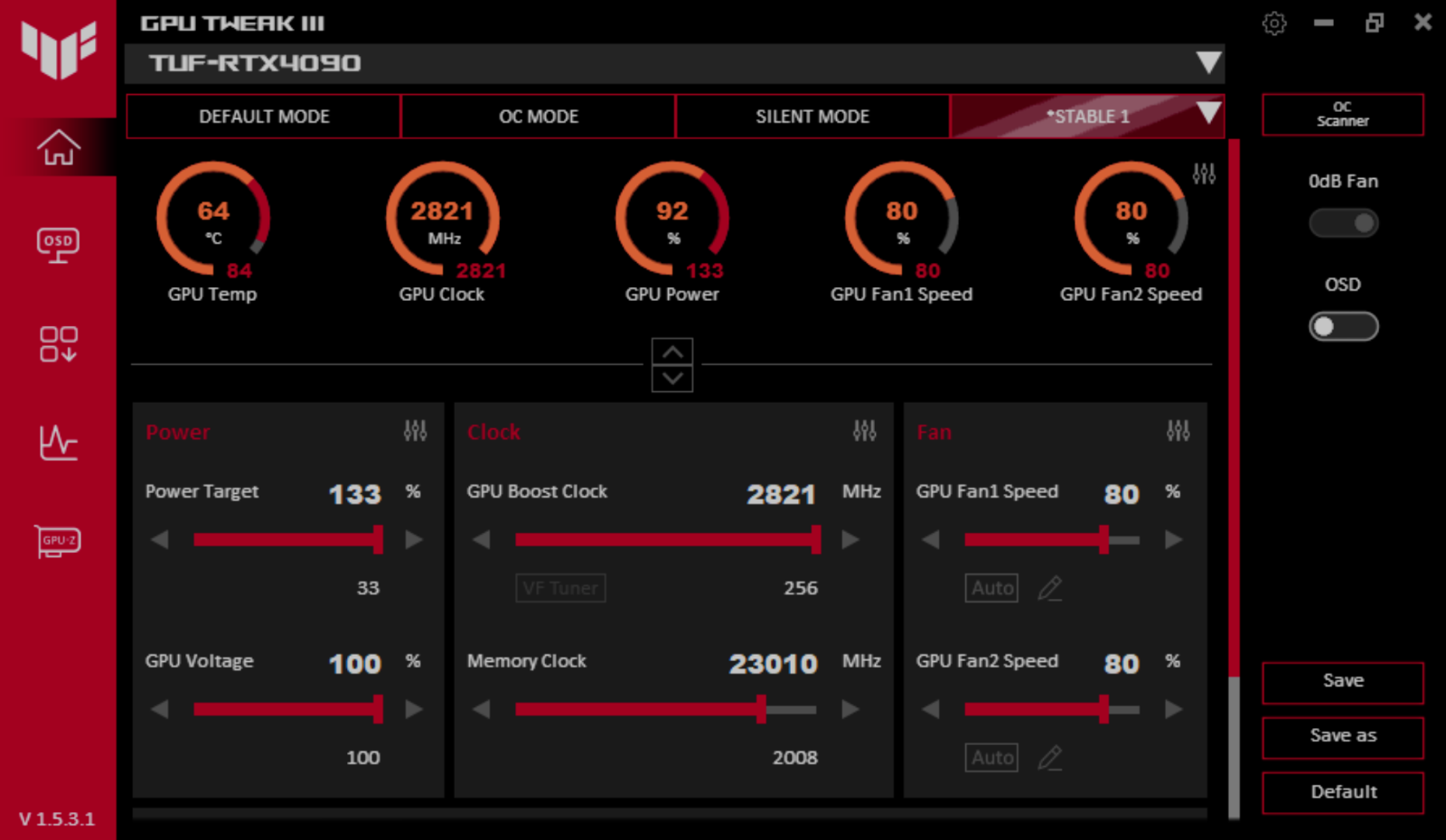Image resolution: width=1446 pixels, height=840 pixels.
Task: Reset settings with Default button
Action: (1343, 793)
